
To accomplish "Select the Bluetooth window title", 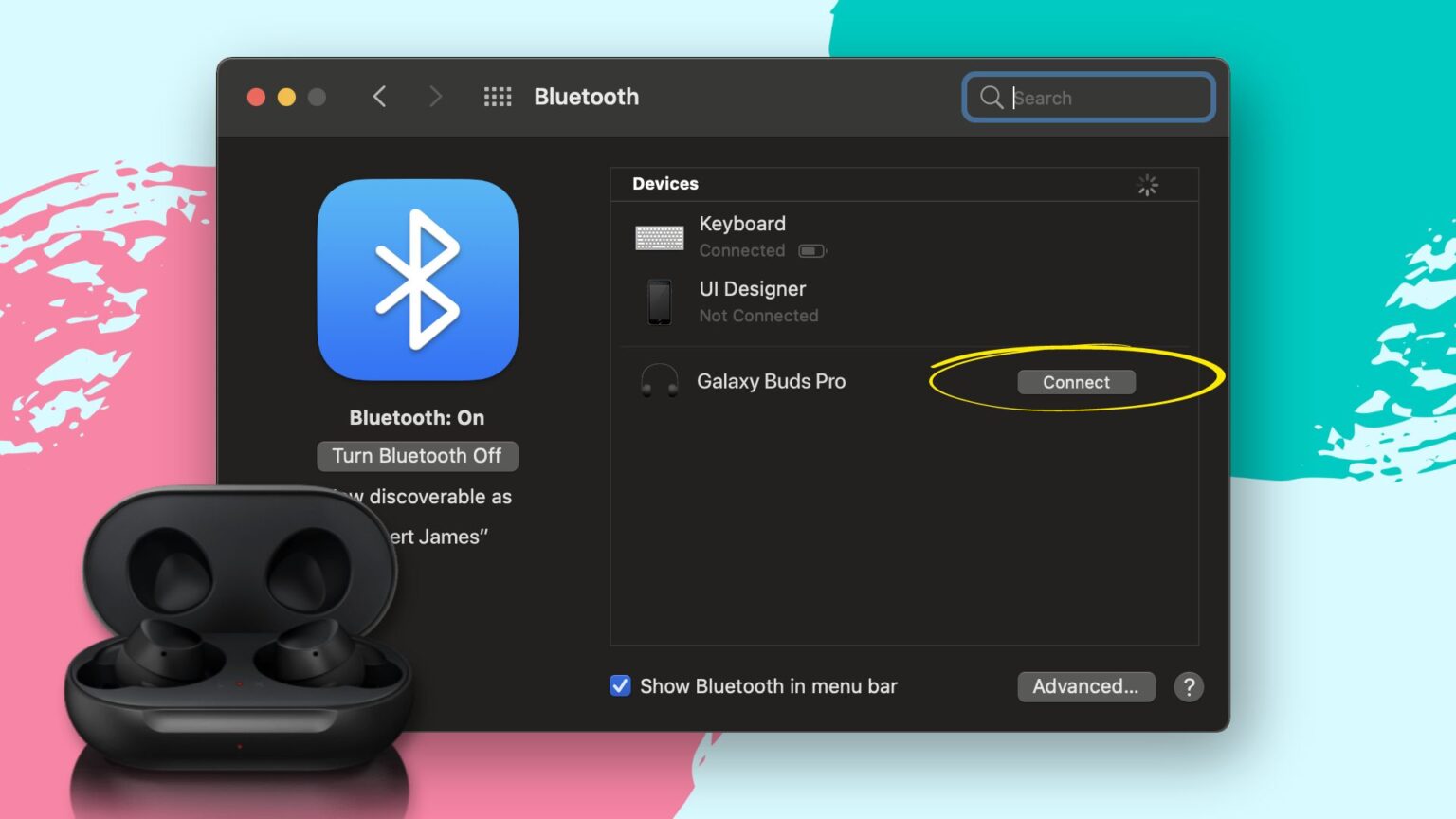I will tap(586, 97).
